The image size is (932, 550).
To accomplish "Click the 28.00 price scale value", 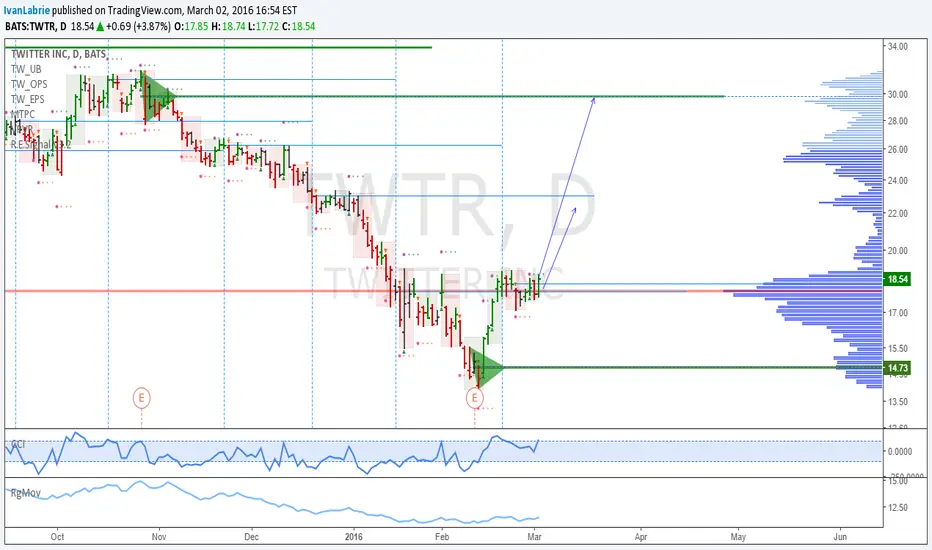I will tap(898, 121).
